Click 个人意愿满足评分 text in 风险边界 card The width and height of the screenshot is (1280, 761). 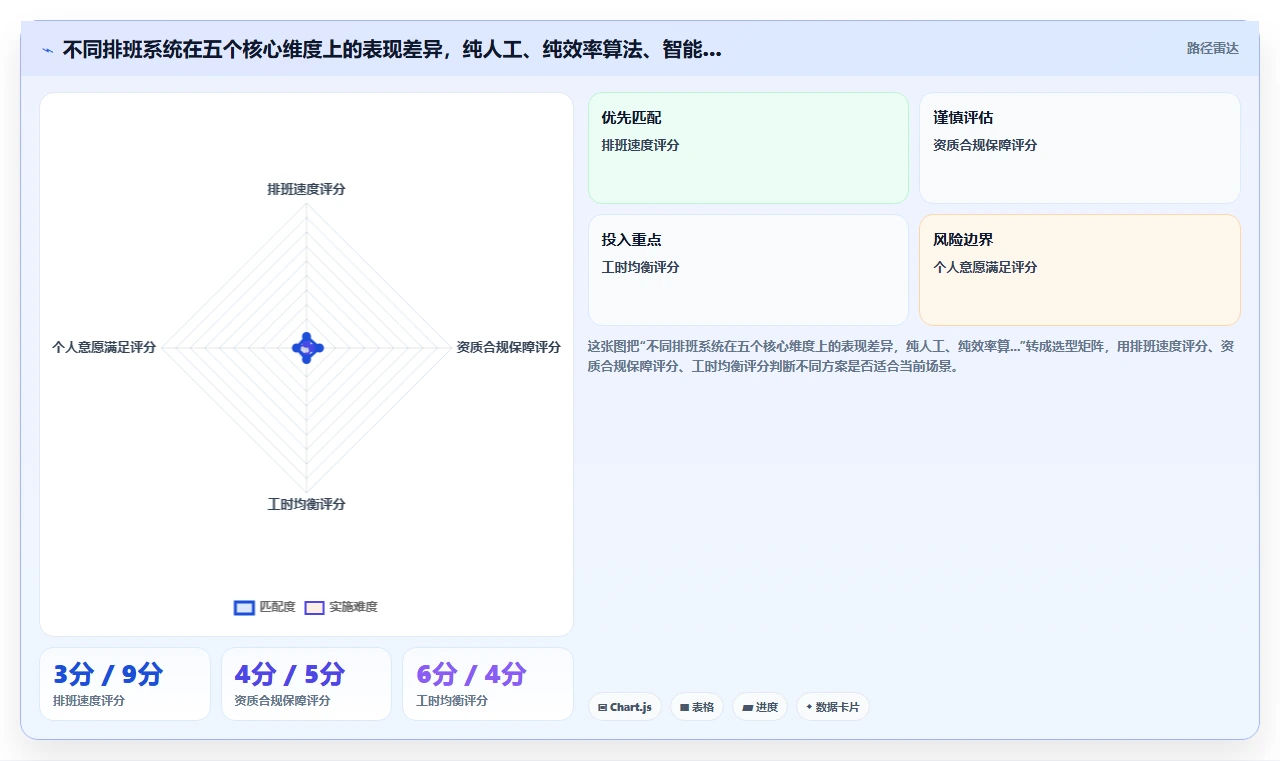point(985,267)
